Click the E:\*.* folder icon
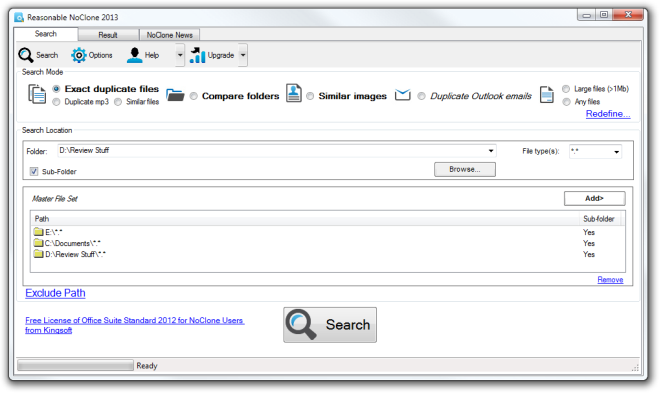The height and width of the screenshot is (393, 660). click(x=39, y=232)
